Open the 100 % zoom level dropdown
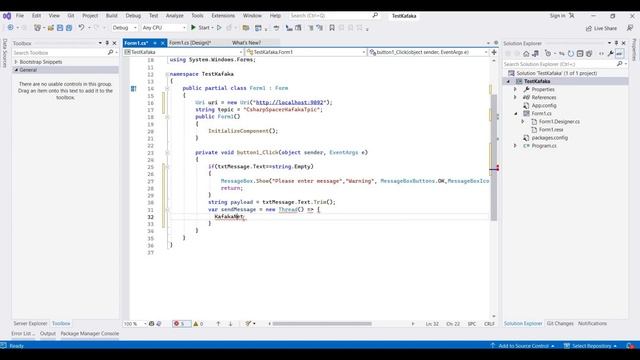Screen dimensions: 640x360 [135, 324]
